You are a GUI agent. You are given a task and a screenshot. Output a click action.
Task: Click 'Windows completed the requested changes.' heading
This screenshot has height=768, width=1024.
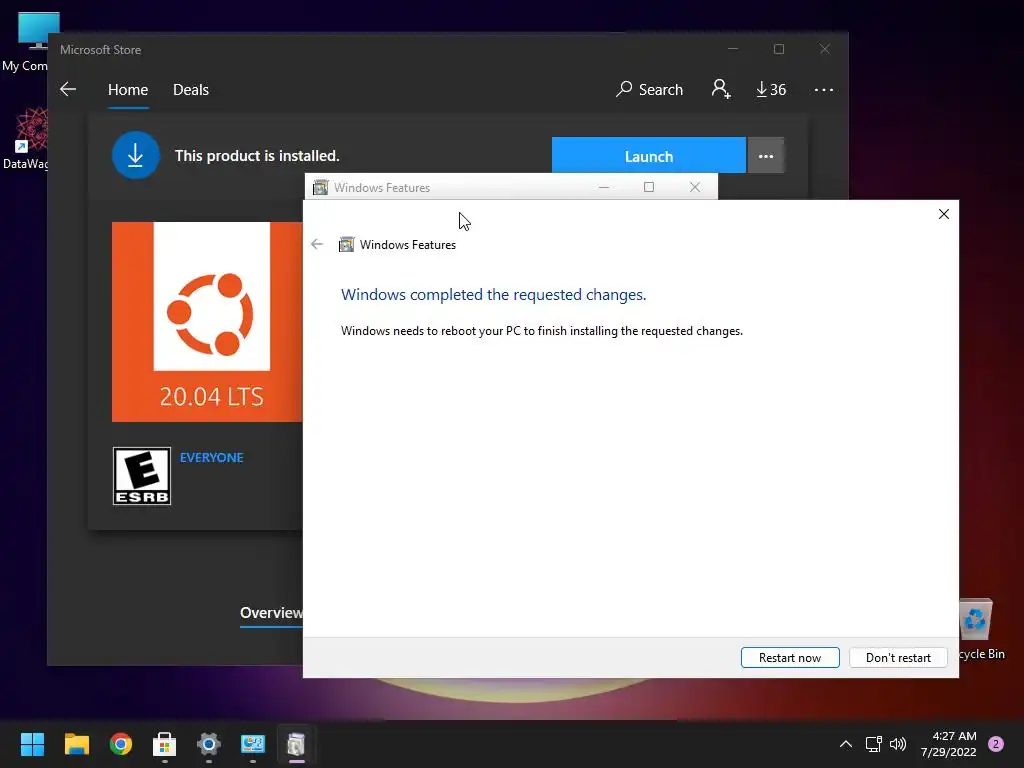coord(494,295)
